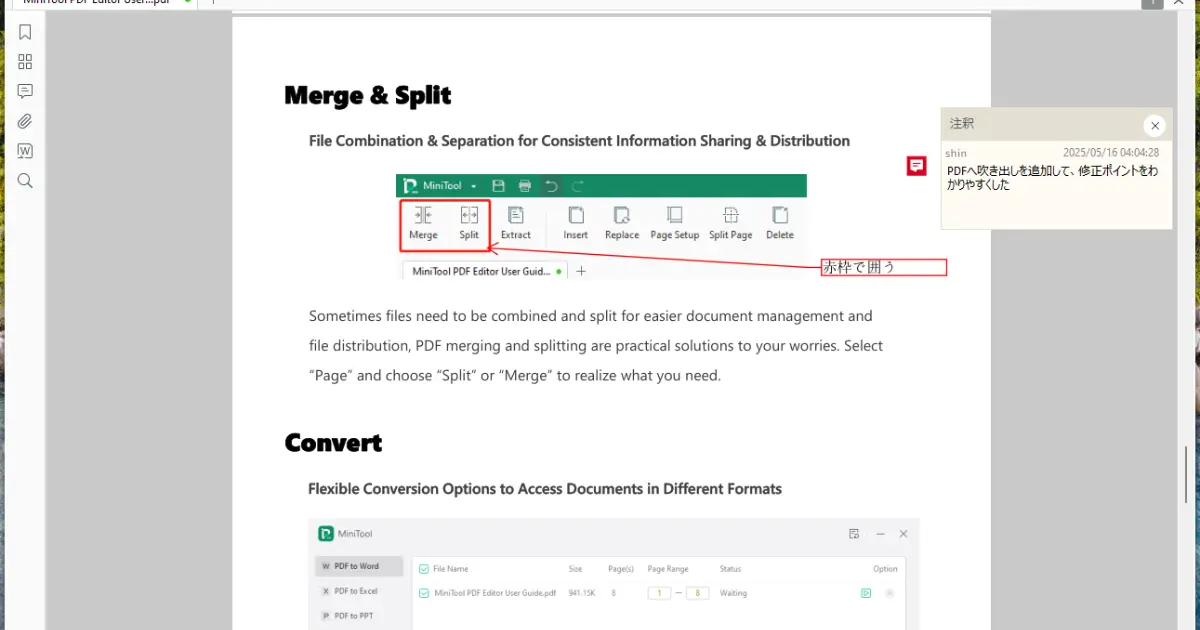The width and height of the screenshot is (1200, 630).
Task: Click the MiniTool logo in the converter window
Action: tap(326, 534)
